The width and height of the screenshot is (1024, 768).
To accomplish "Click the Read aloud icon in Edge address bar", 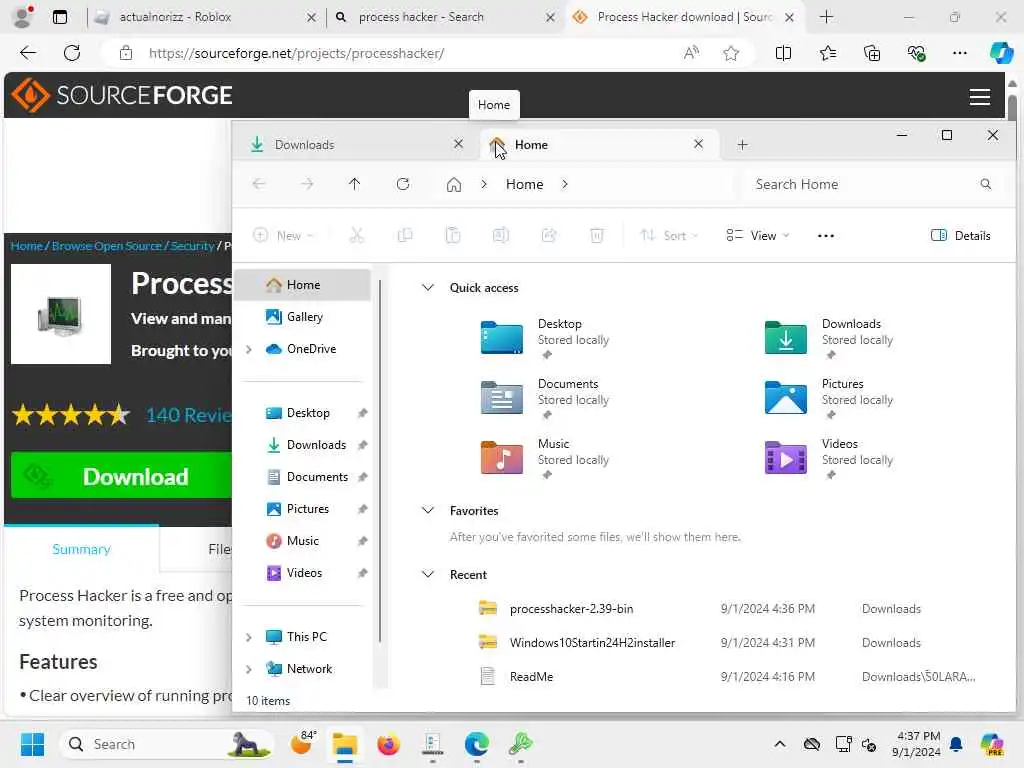I will point(691,53).
